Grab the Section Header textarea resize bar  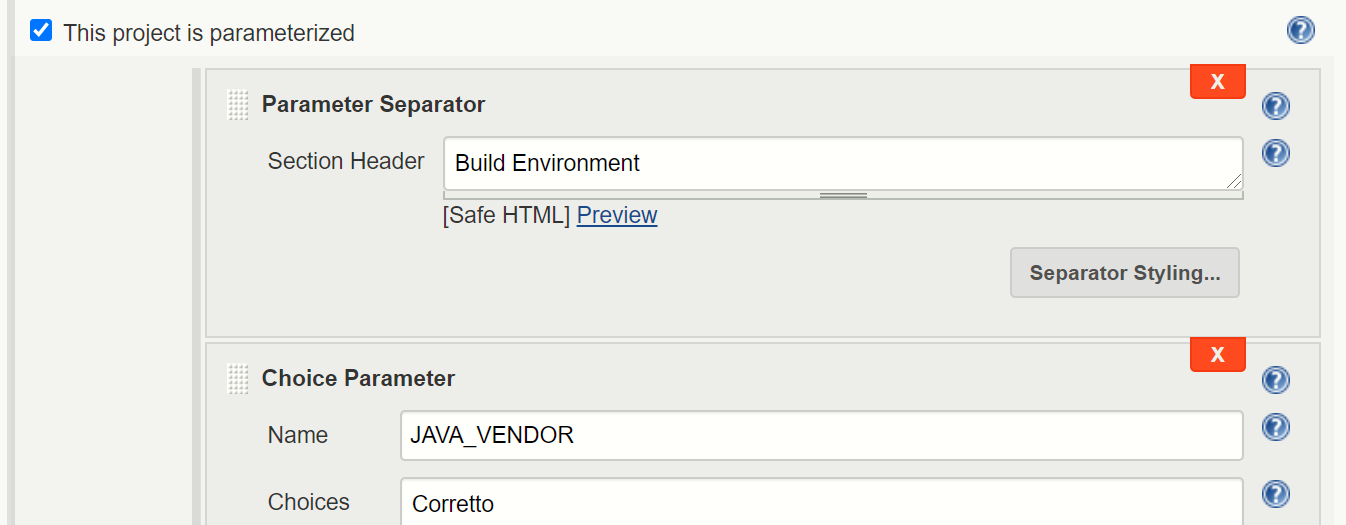tap(843, 195)
